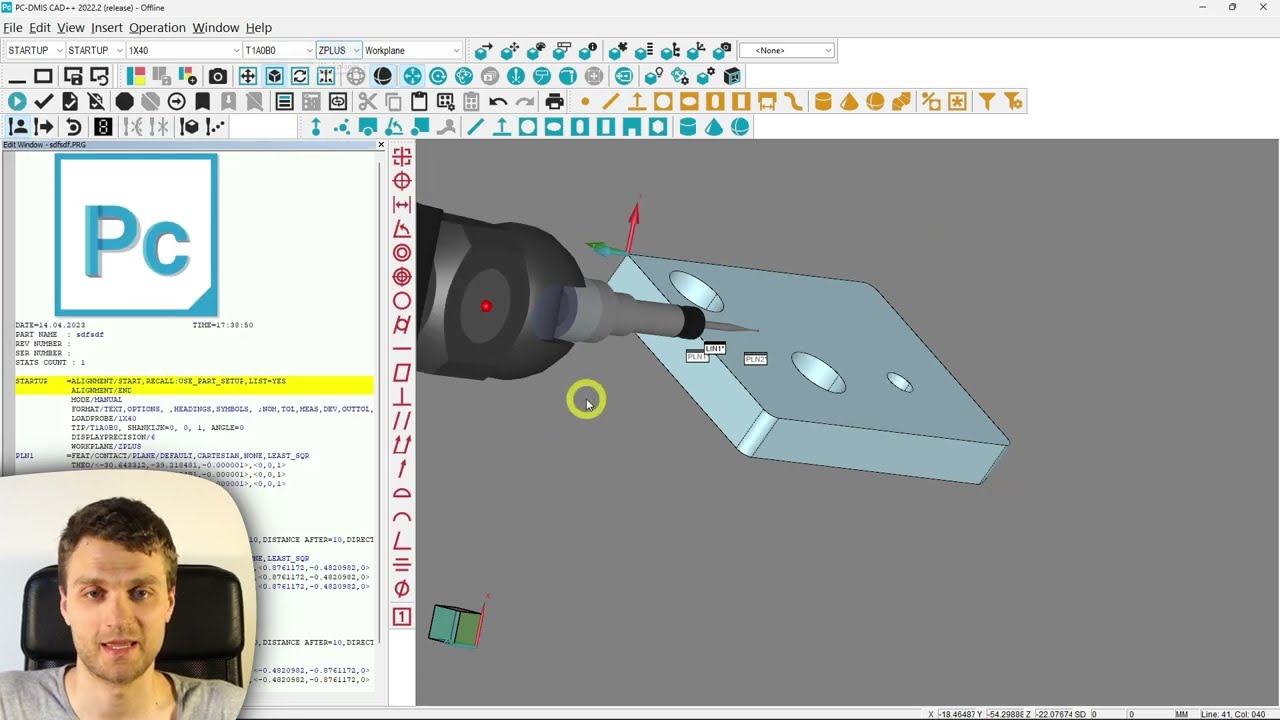1280x720 pixels.
Task: Click the orange sphere feature icon
Action: pos(875,101)
